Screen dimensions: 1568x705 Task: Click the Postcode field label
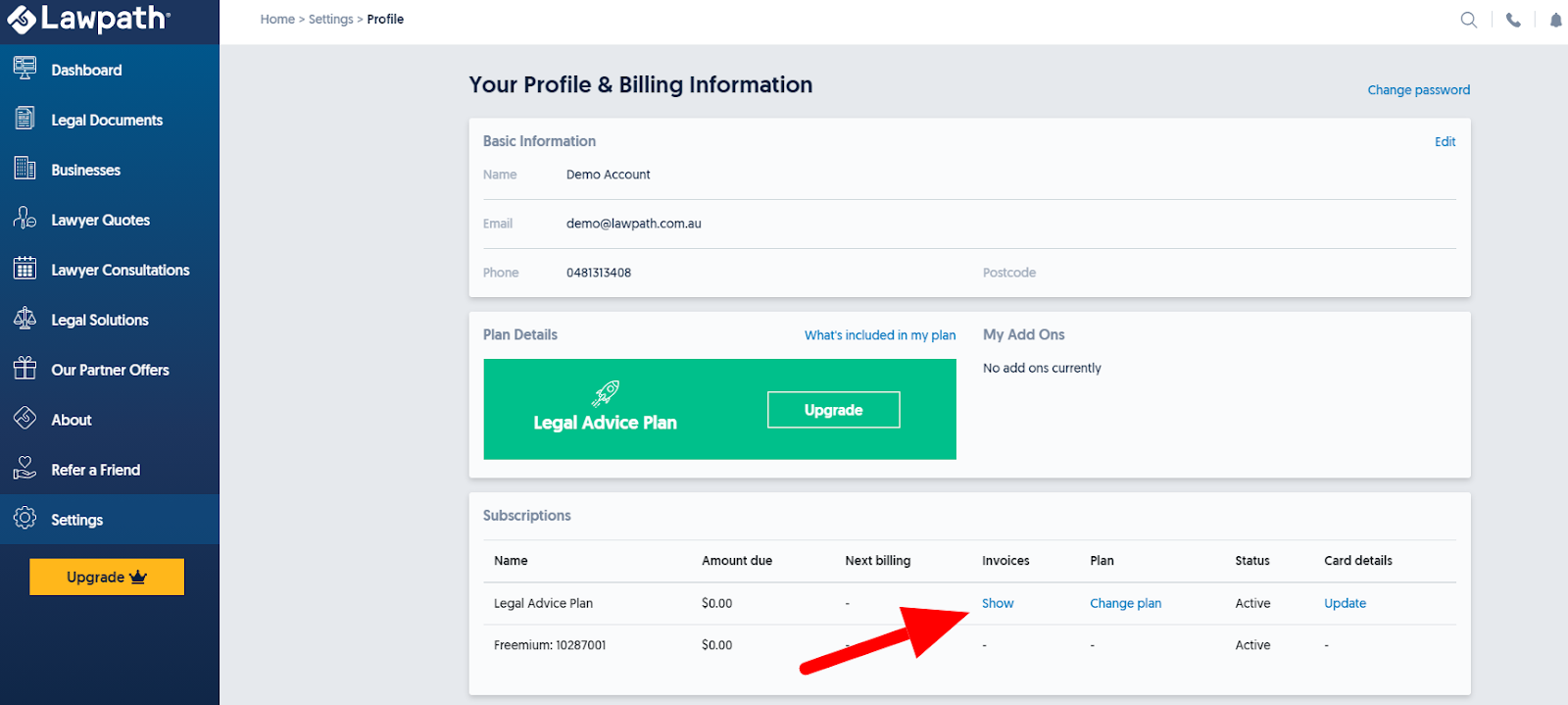(1009, 273)
